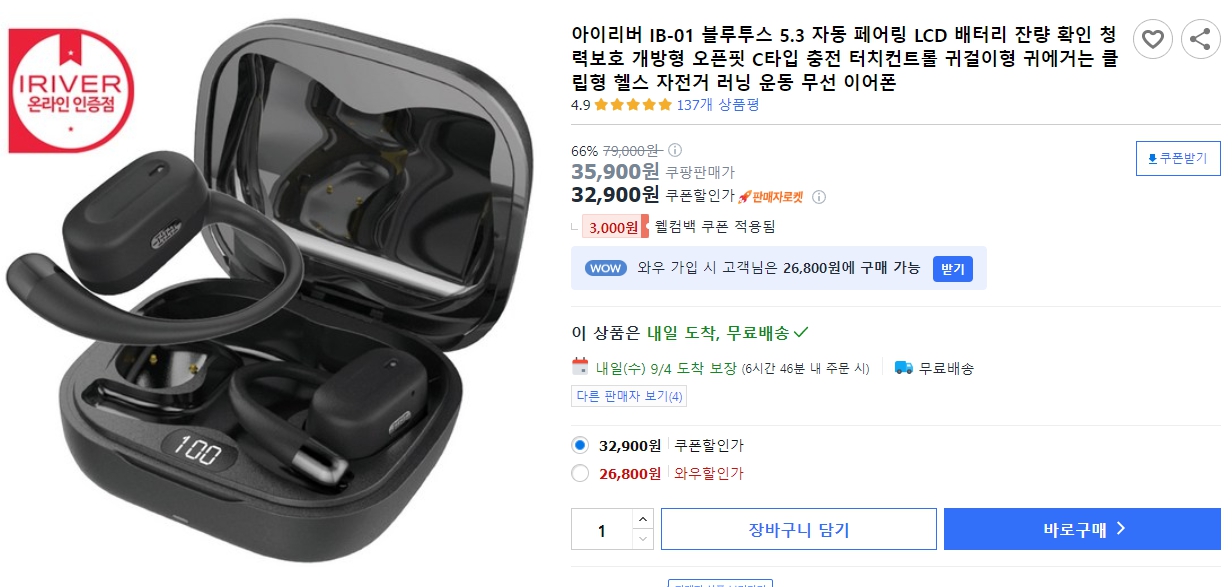Increase quantity with the up arrow

640,519
